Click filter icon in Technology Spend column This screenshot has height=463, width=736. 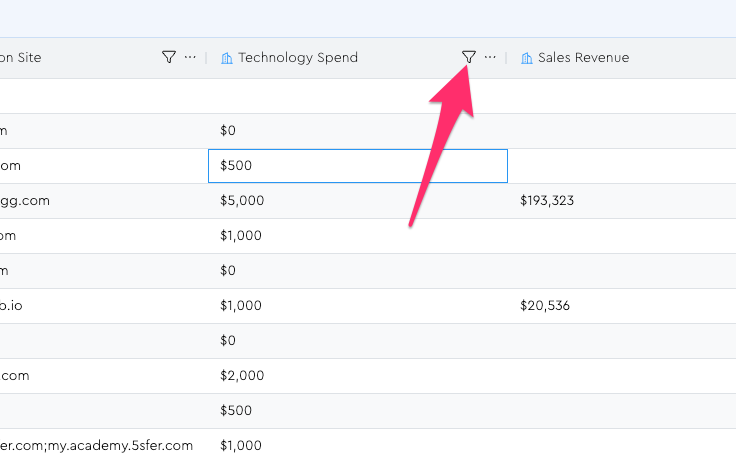(468, 58)
